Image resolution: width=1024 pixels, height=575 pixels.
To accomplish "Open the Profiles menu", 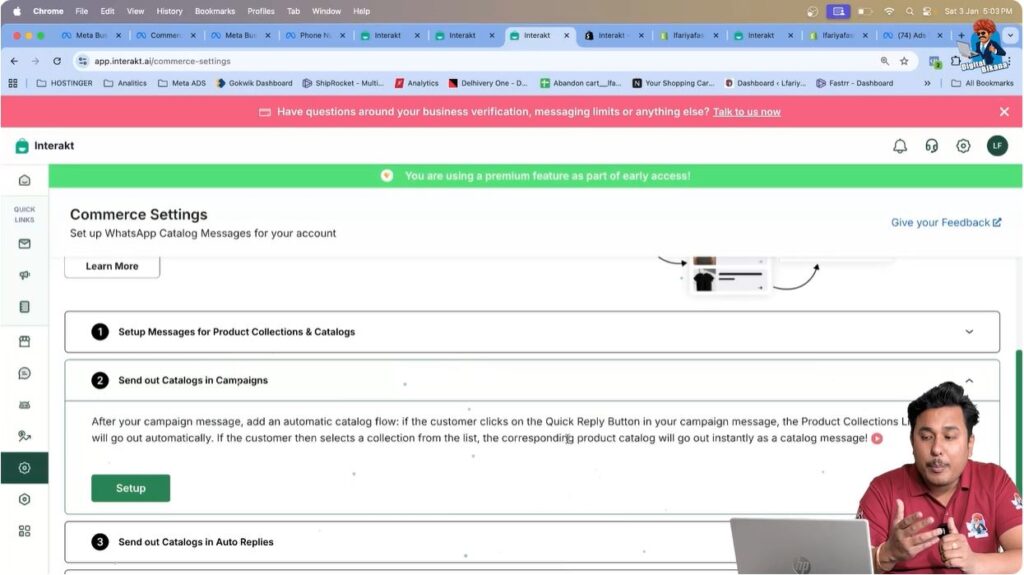I will pos(261,11).
